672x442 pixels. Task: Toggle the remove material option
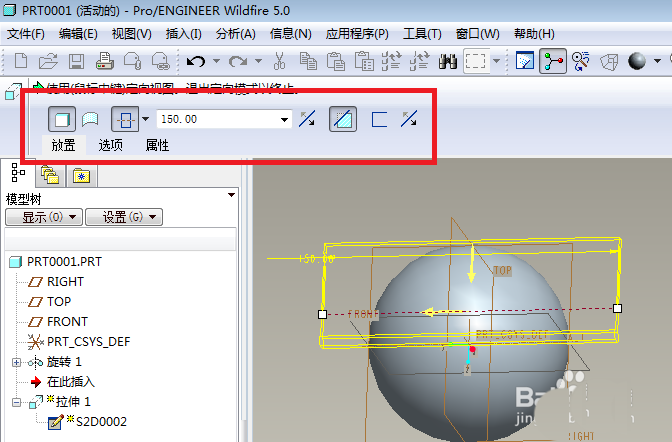pyautogui.click(x=343, y=119)
